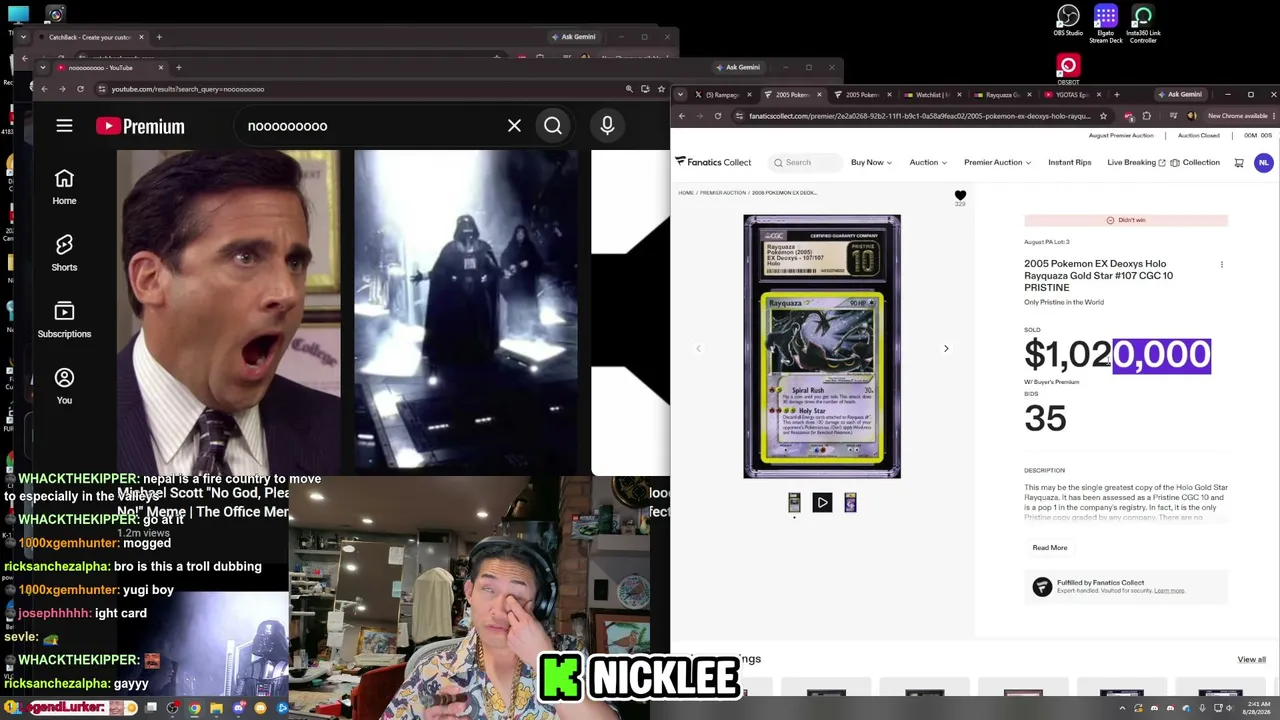Open the Michael Scott video thumbnail
The width and height of the screenshot is (1280, 720).
point(228,312)
